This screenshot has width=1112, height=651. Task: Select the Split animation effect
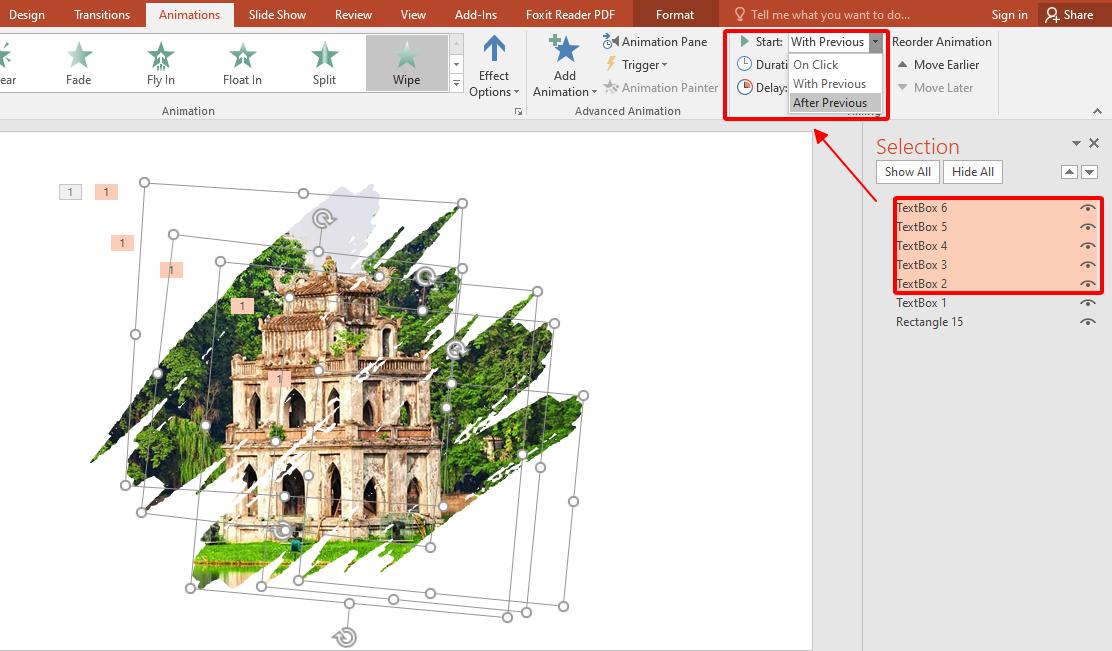[323, 62]
